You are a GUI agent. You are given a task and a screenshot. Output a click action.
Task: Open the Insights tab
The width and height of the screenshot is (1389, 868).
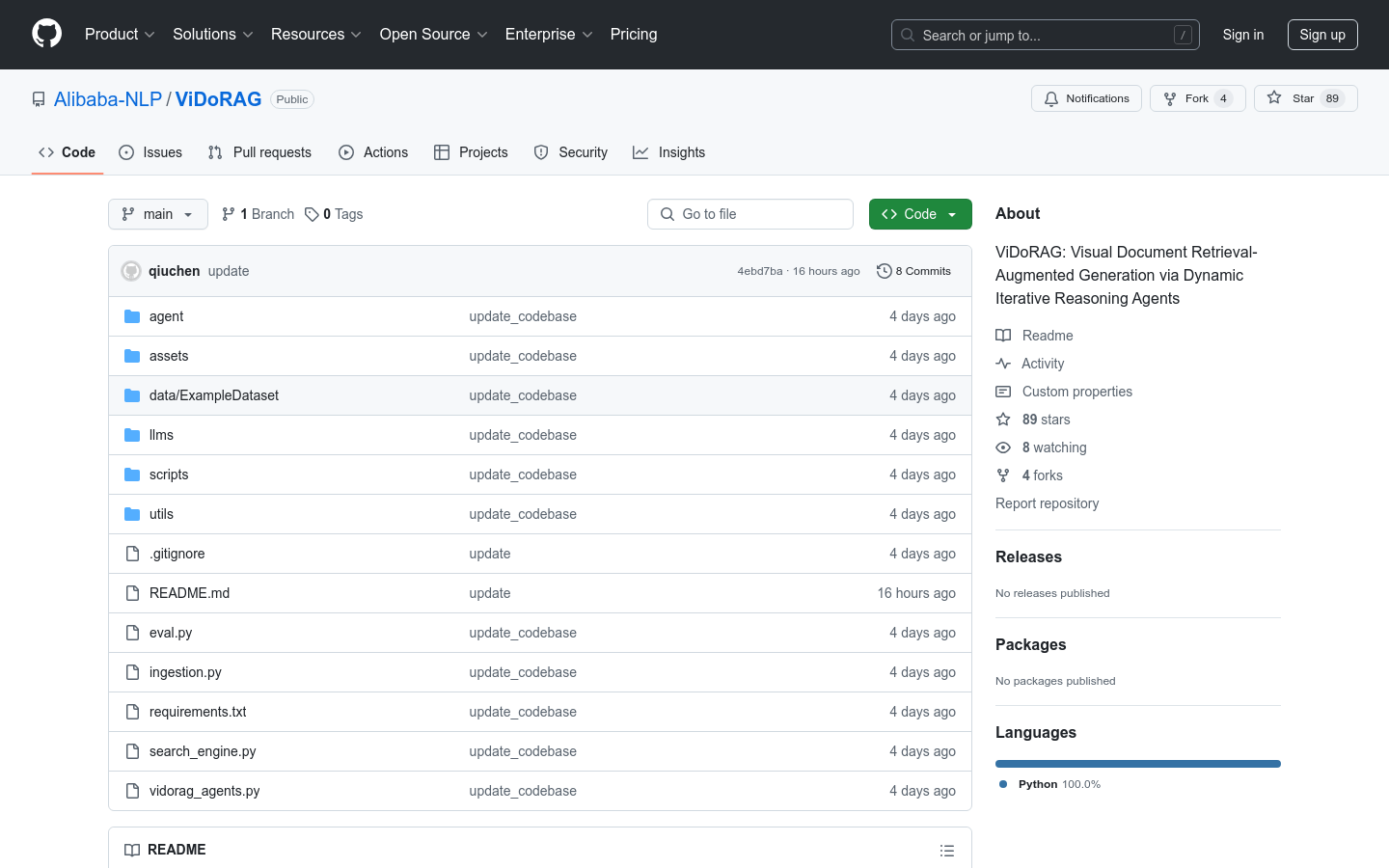tap(669, 152)
